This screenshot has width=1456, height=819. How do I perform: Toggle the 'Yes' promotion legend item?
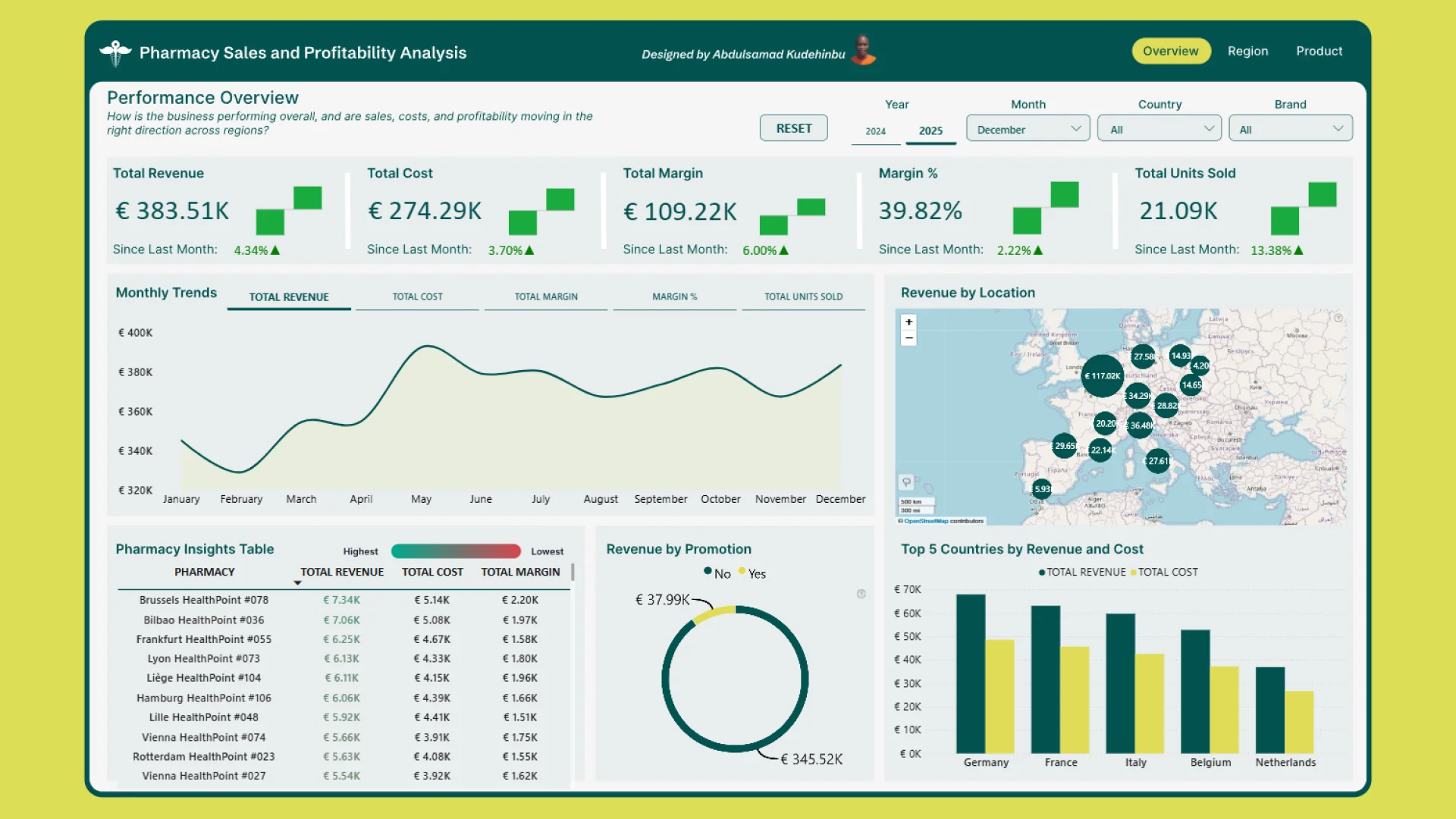752,574
